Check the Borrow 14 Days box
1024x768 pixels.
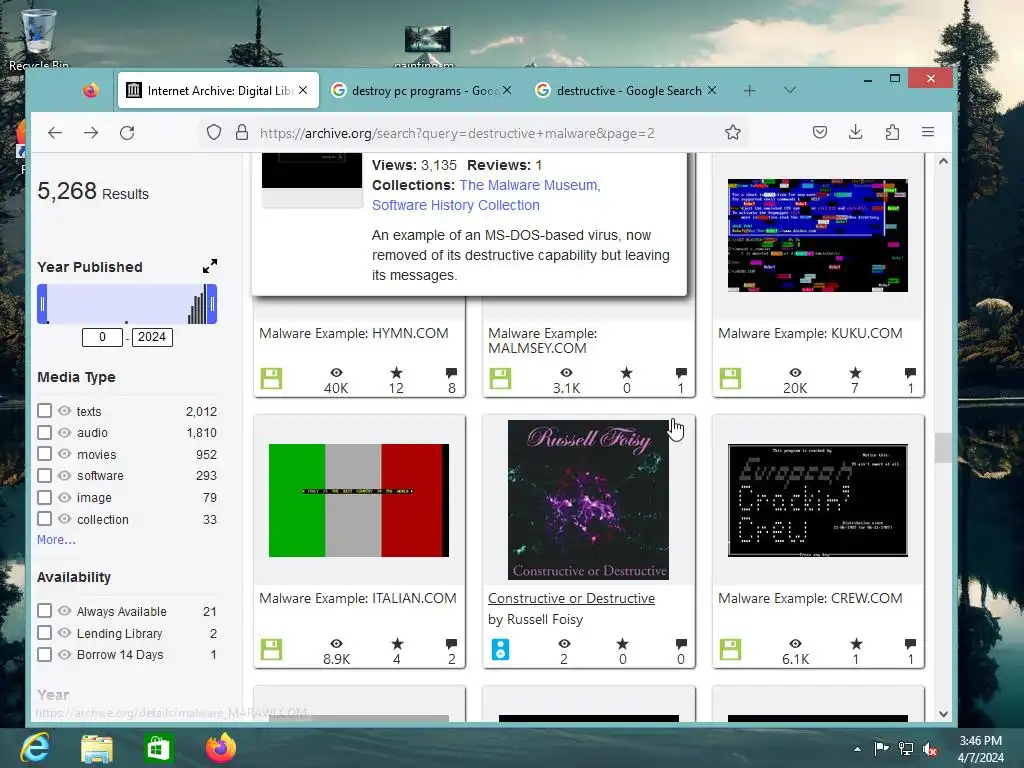[44, 654]
